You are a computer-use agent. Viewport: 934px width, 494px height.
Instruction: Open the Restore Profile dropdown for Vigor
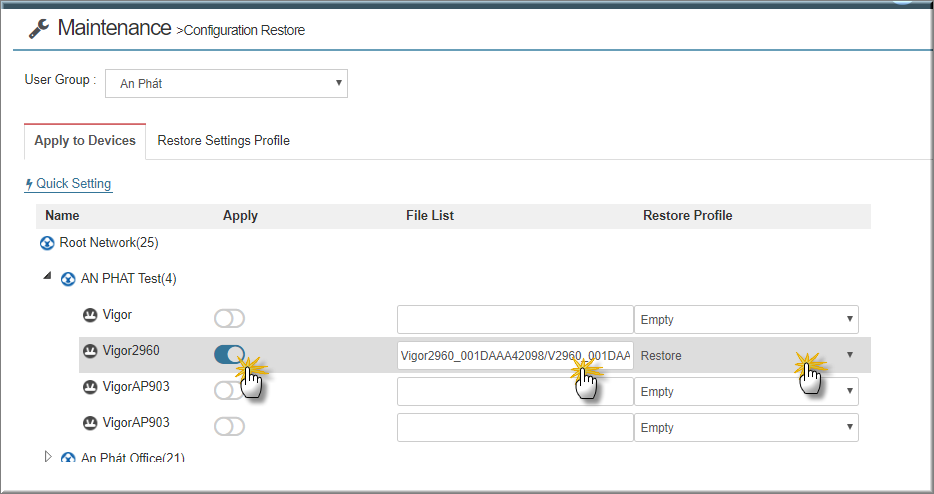pyautogui.click(x=746, y=319)
